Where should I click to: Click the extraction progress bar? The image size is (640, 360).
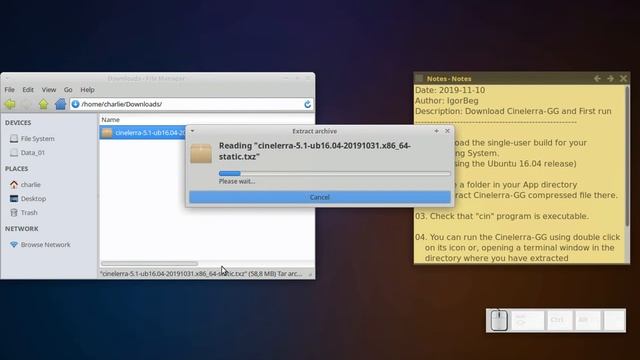click(x=334, y=173)
